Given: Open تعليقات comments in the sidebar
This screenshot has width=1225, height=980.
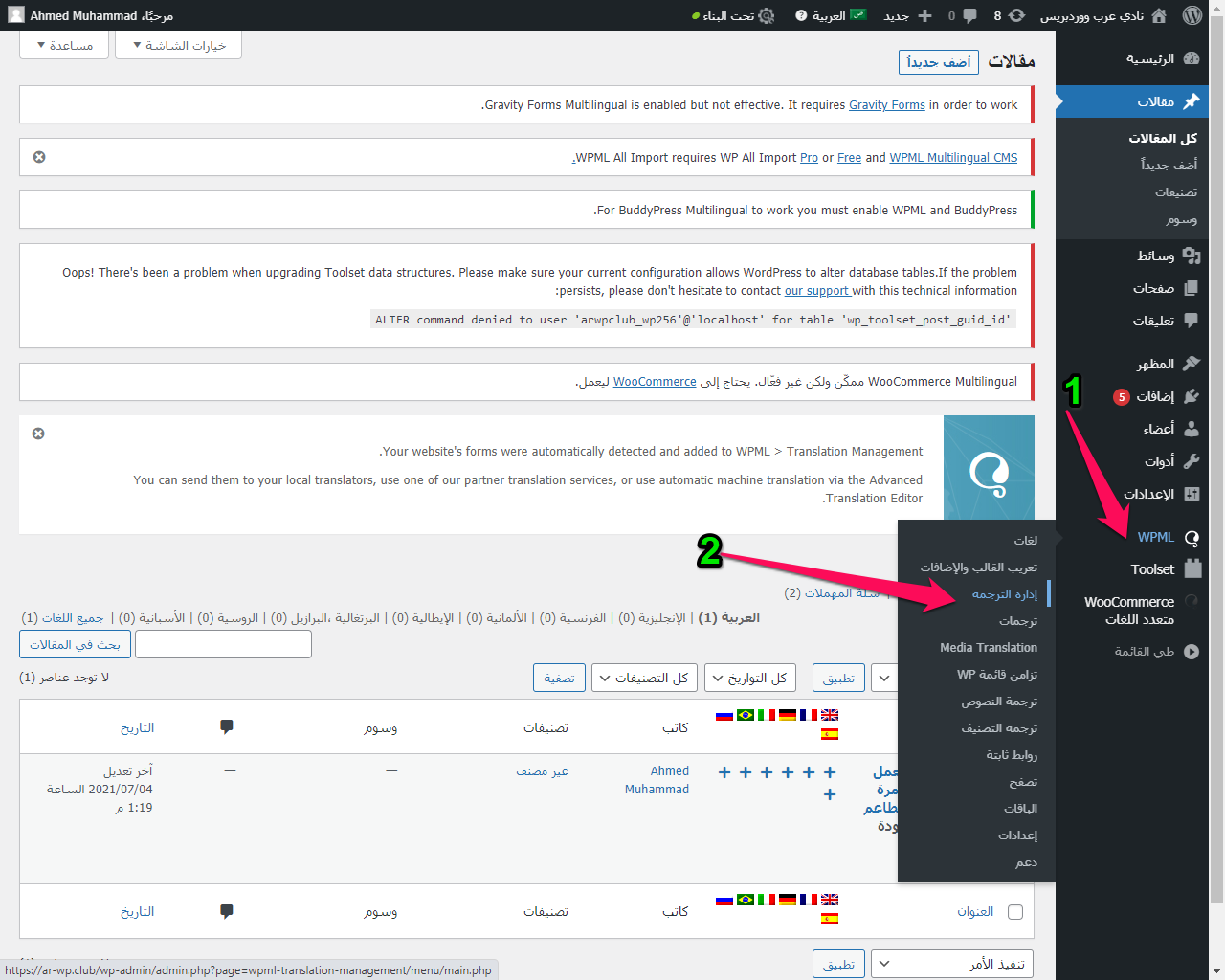Looking at the screenshot, I should (1133, 321).
